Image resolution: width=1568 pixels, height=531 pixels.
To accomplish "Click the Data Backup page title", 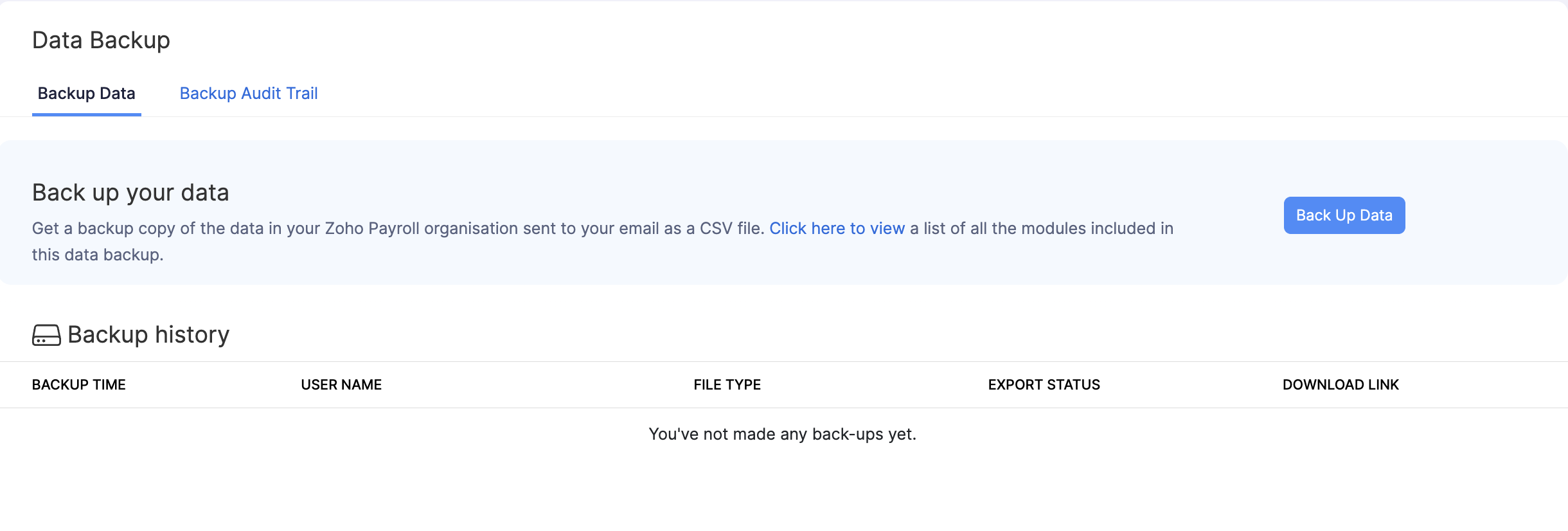I will [101, 40].
